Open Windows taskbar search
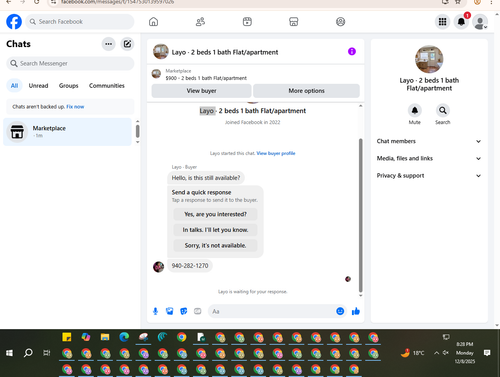Screen dimensions: 500x377 click(x=28, y=353)
